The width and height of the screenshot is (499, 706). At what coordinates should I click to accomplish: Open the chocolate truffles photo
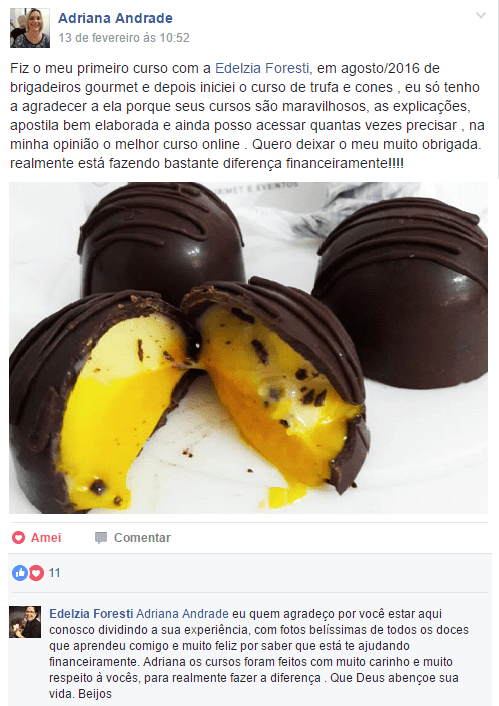[249, 348]
